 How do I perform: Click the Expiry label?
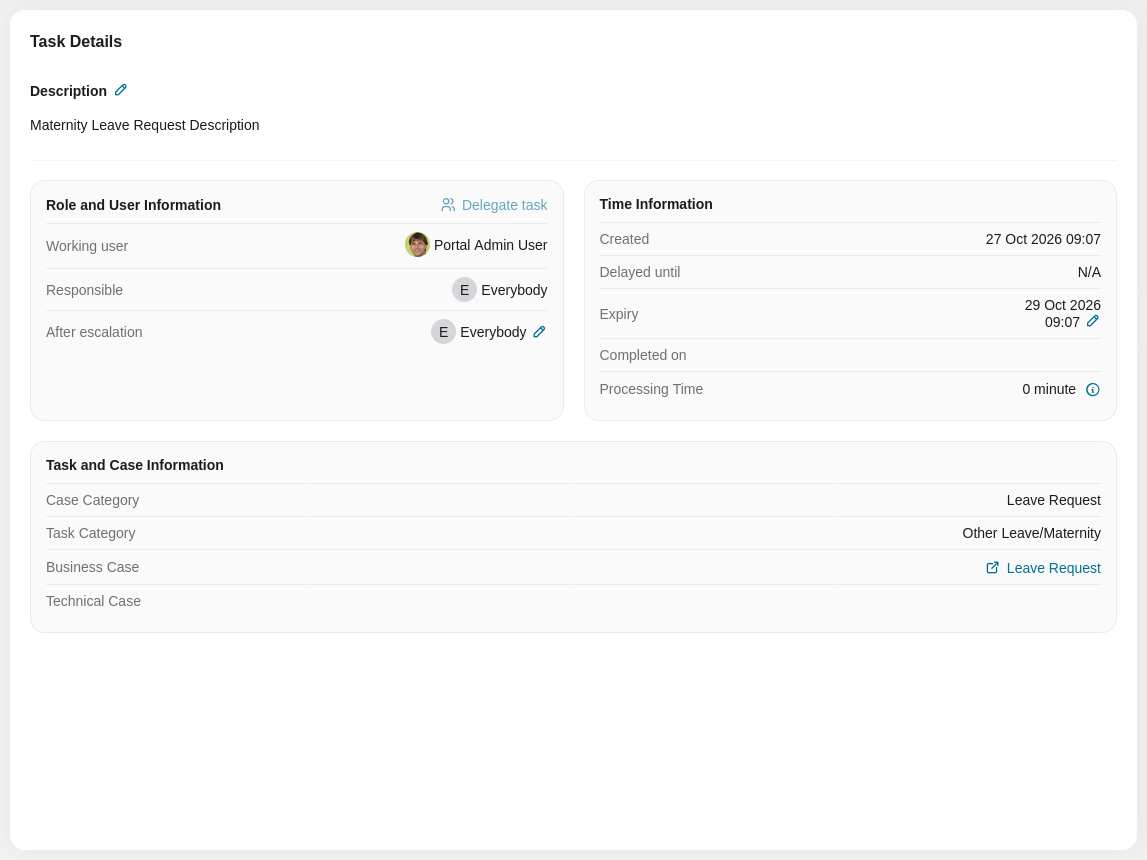pyautogui.click(x=619, y=314)
